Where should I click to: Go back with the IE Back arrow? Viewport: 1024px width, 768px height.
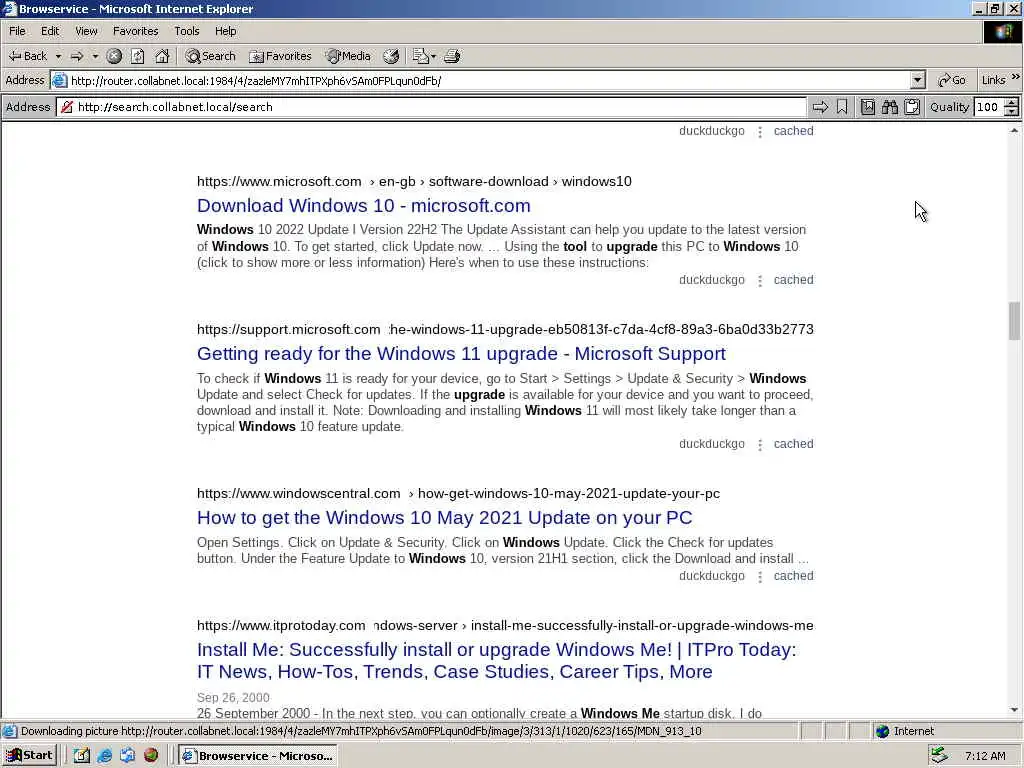27,56
